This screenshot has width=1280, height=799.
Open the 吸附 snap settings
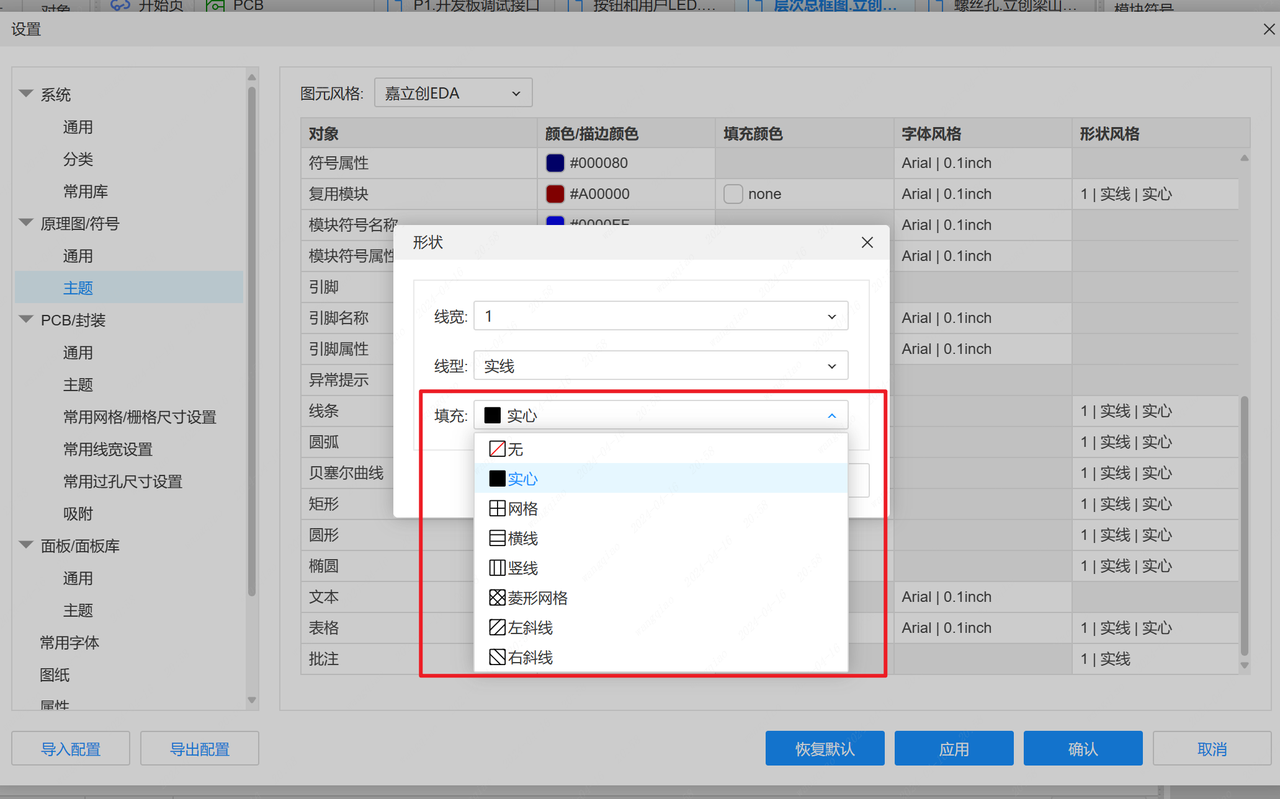coord(78,513)
